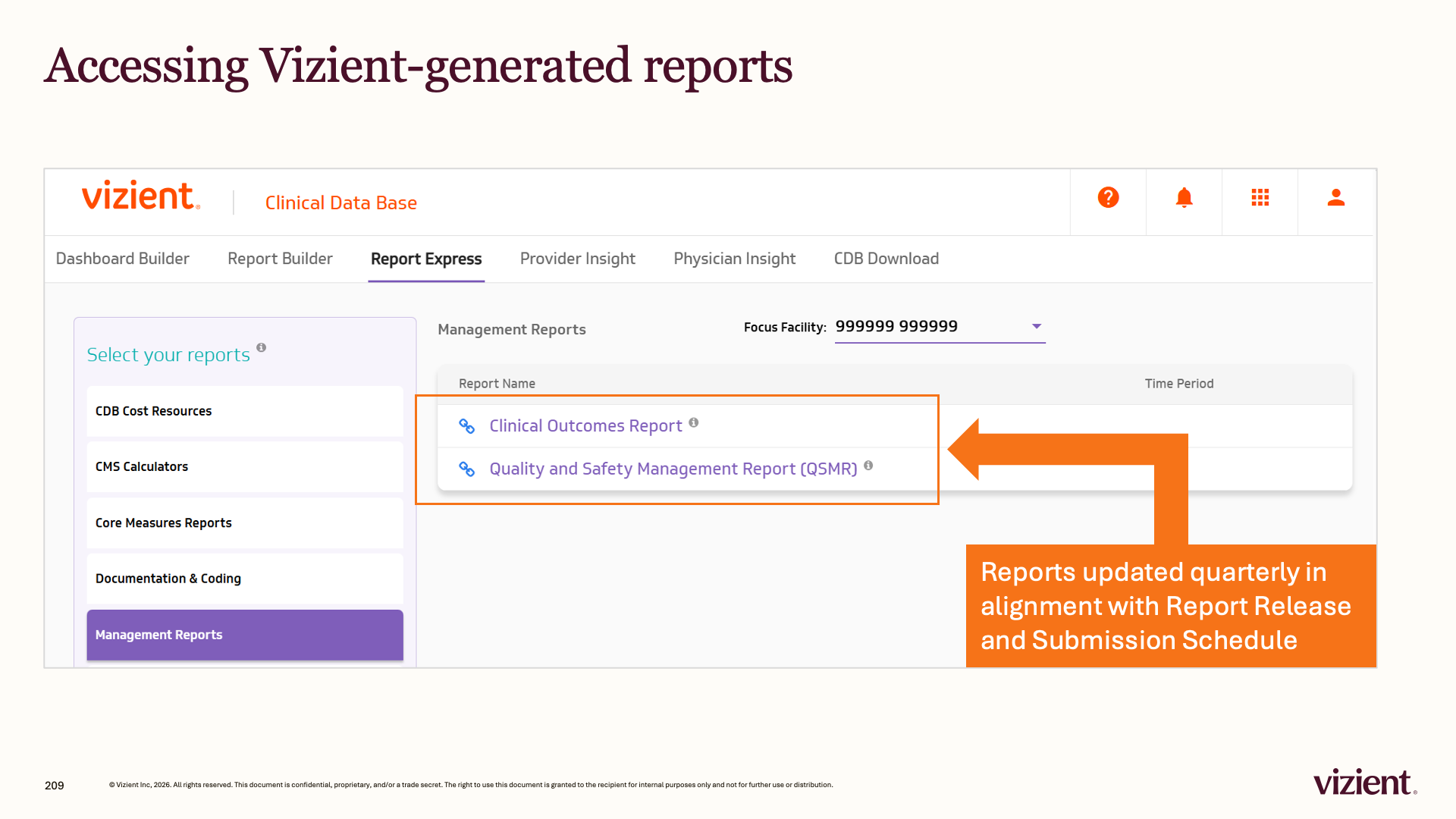Open notifications bell icon
This screenshot has height=819, width=1456.
click(1184, 198)
